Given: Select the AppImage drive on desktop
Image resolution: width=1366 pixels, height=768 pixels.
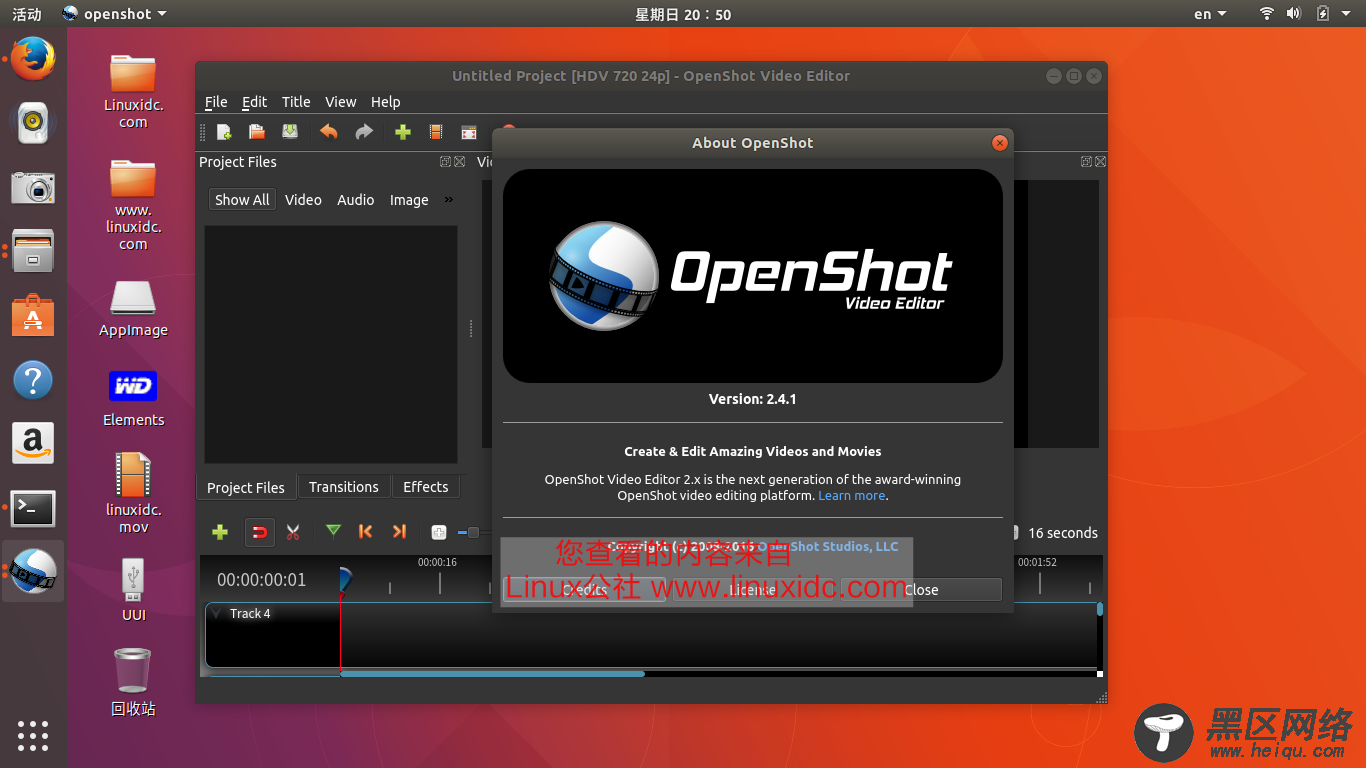Looking at the screenshot, I should pos(133,309).
